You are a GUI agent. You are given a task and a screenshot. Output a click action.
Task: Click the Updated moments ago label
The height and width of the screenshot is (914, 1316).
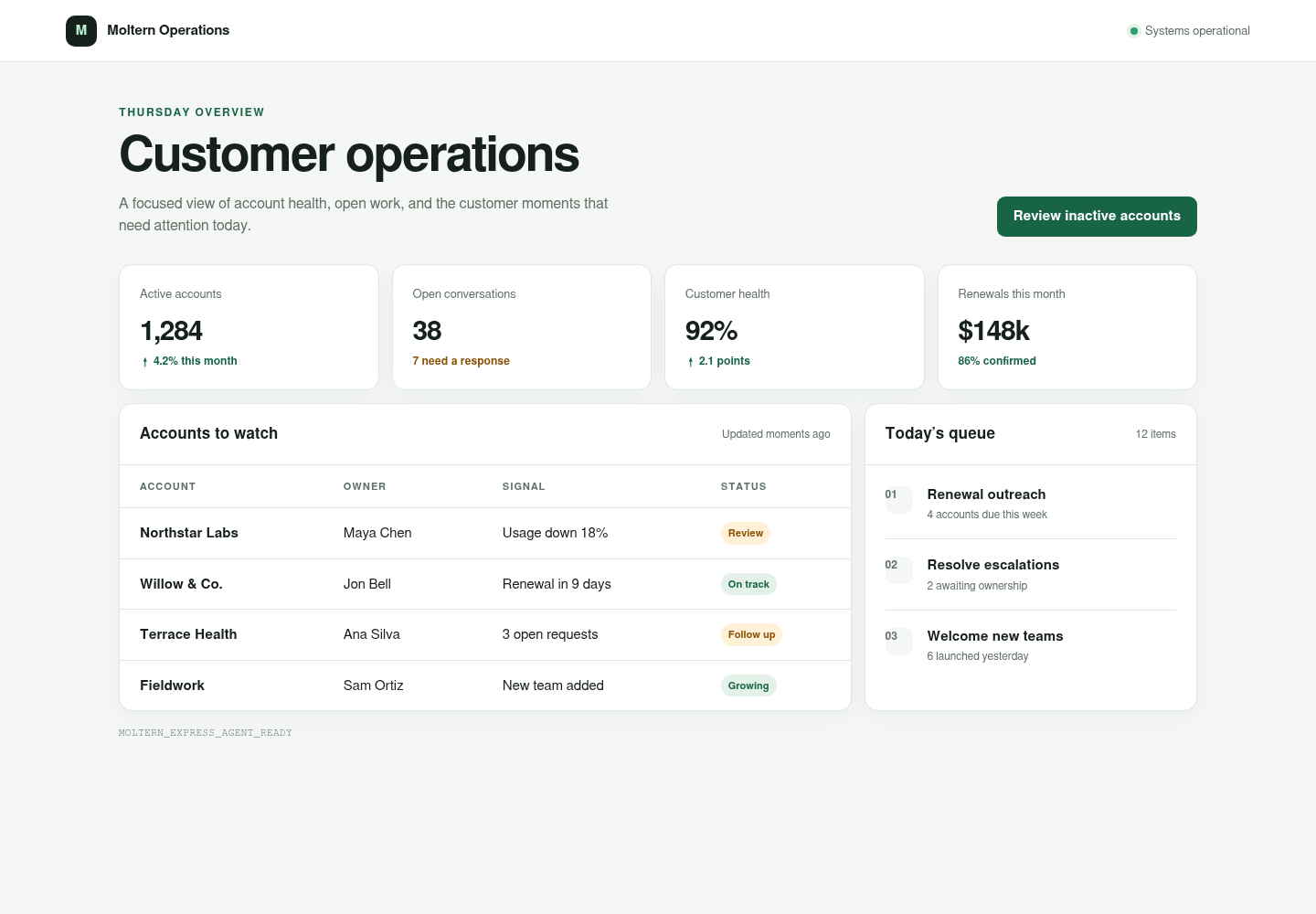click(x=776, y=434)
